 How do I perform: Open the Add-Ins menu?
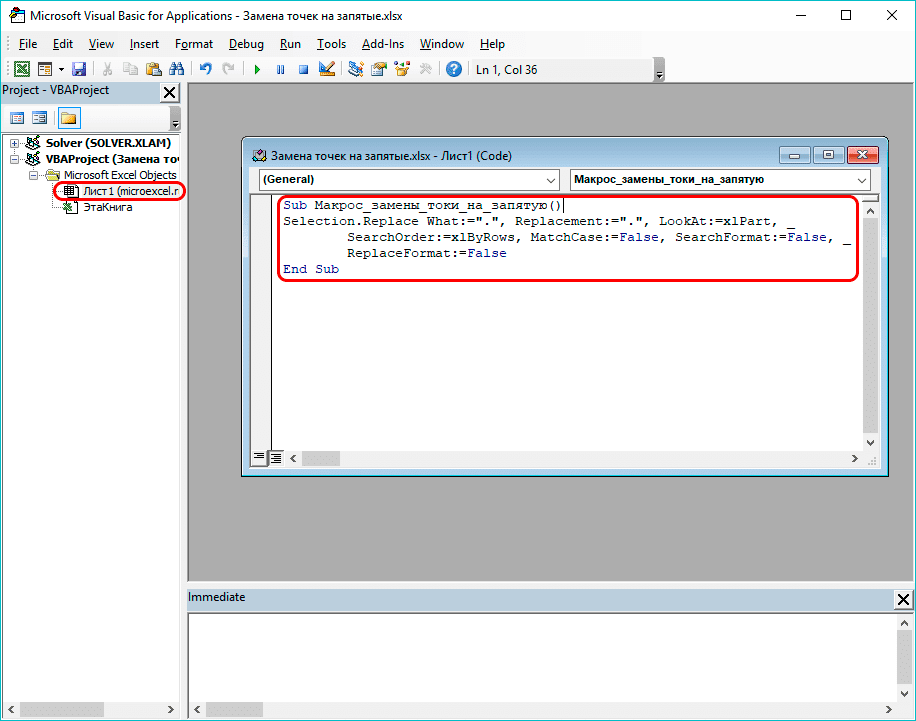coord(382,44)
